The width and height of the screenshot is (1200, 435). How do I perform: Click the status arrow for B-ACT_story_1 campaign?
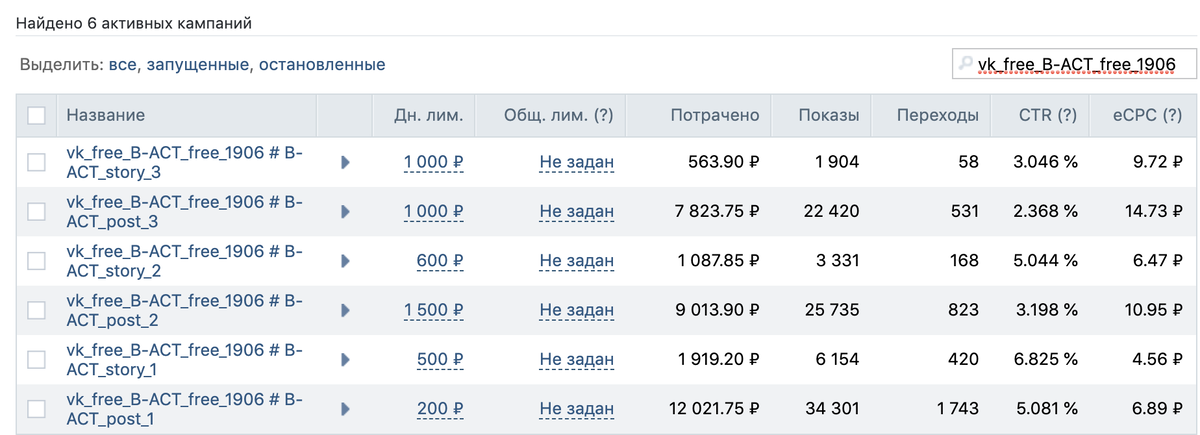[x=345, y=359]
